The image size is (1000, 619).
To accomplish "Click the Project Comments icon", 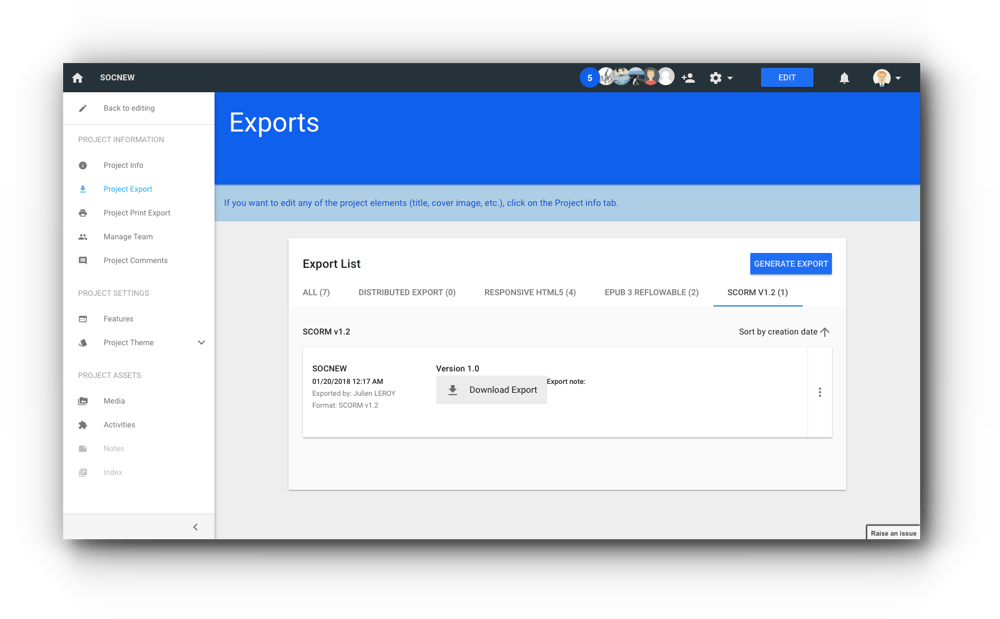I will [83, 261].
